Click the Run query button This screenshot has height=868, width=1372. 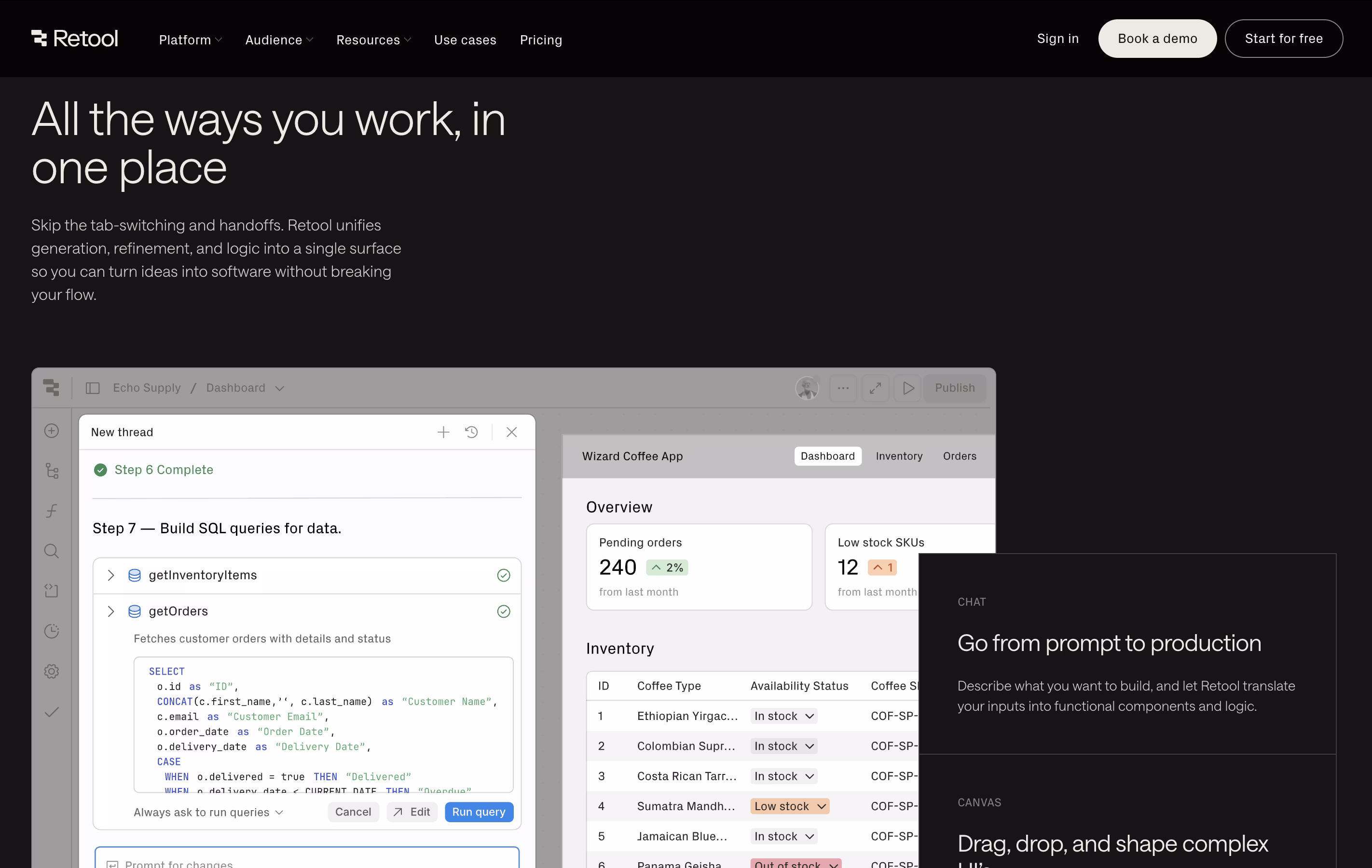point(479,812)
